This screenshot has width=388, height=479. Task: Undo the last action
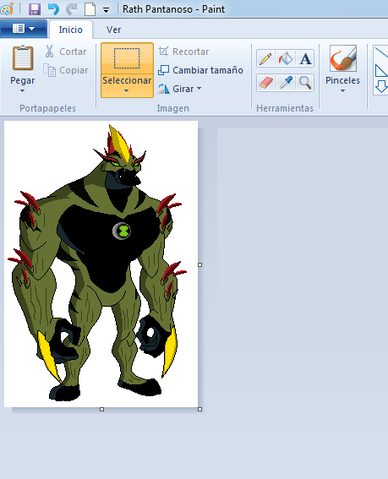click(53, 9)
